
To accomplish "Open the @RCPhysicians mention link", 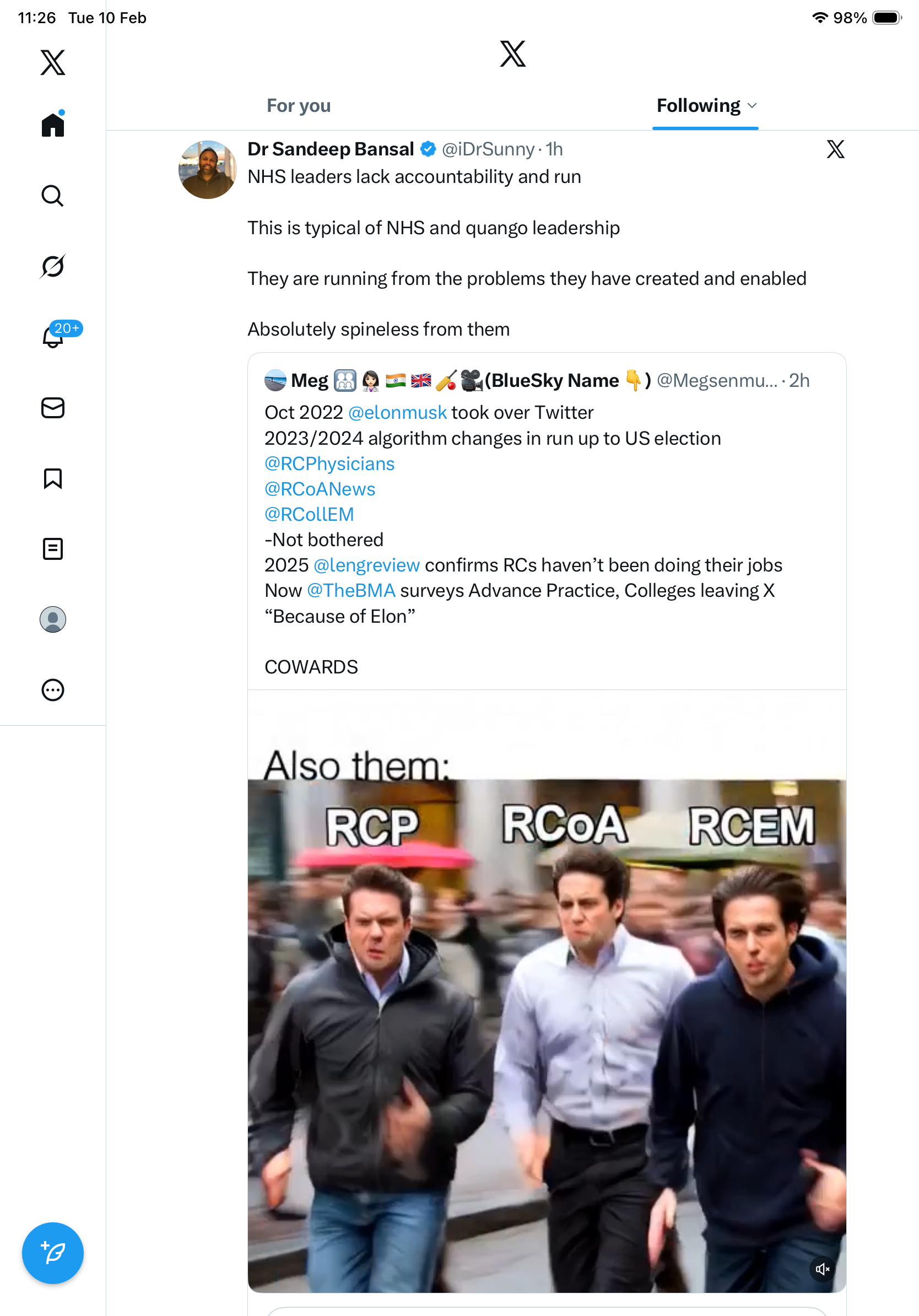I will point(329,463).
